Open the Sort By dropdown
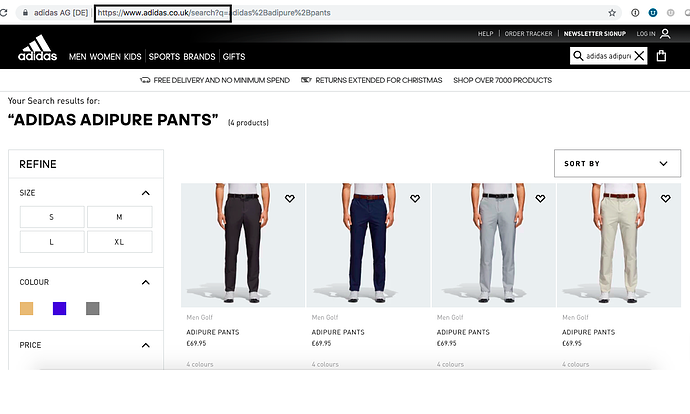Viewport: 690px width, 414px height. [x=617, y=163]
